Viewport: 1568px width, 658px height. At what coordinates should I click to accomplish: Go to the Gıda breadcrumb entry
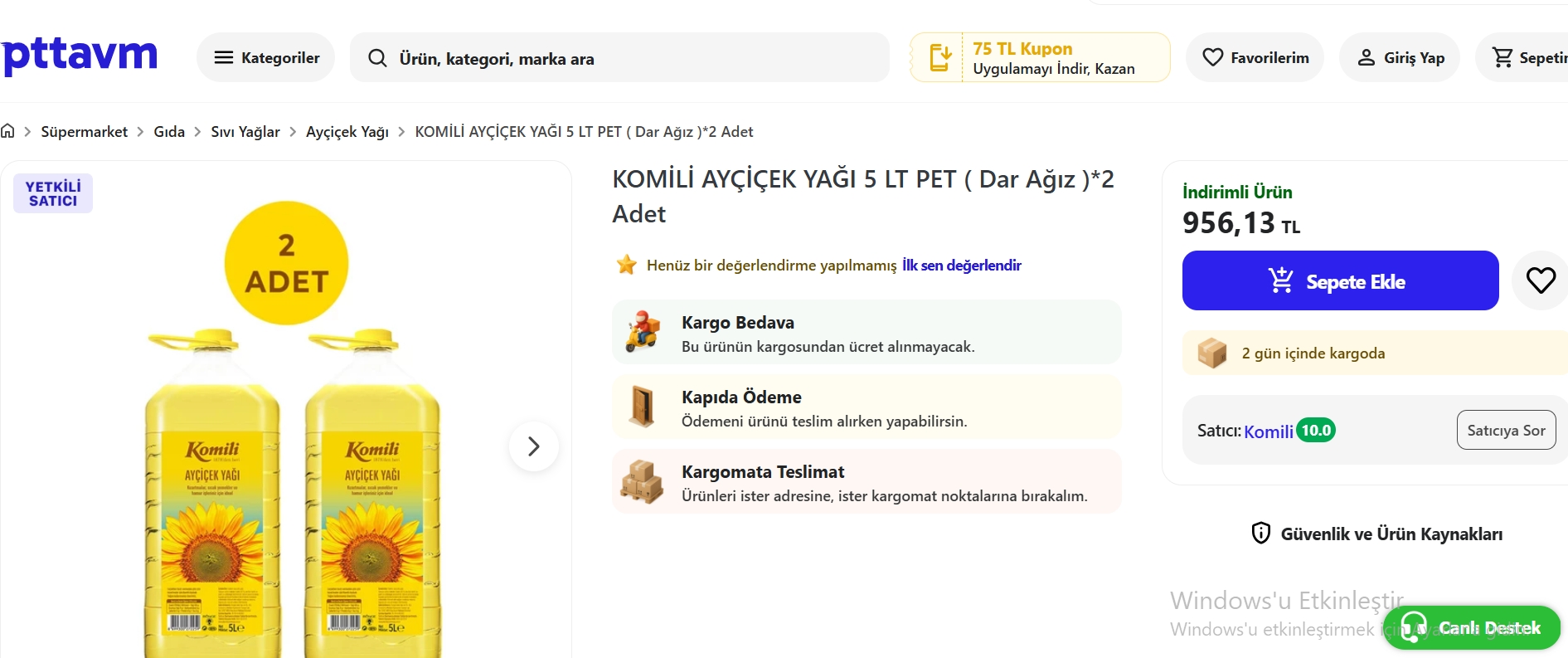(169, 131)
